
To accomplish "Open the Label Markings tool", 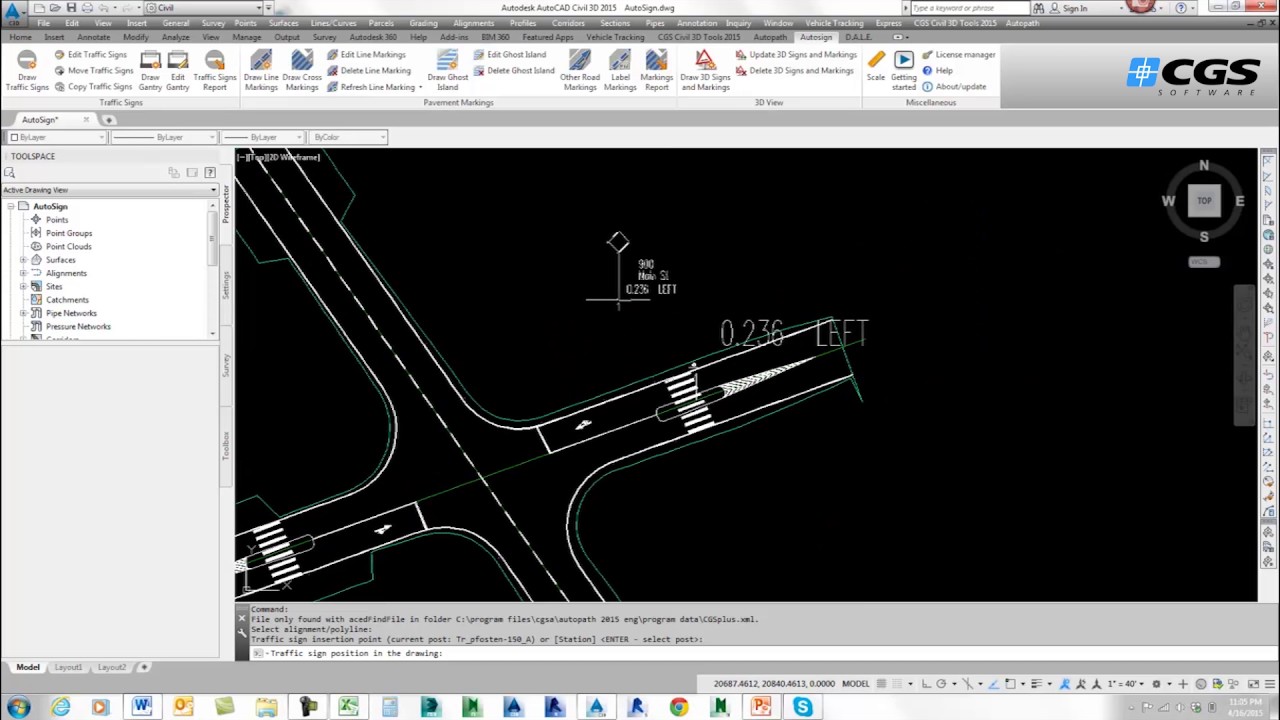I will (620, 70).
